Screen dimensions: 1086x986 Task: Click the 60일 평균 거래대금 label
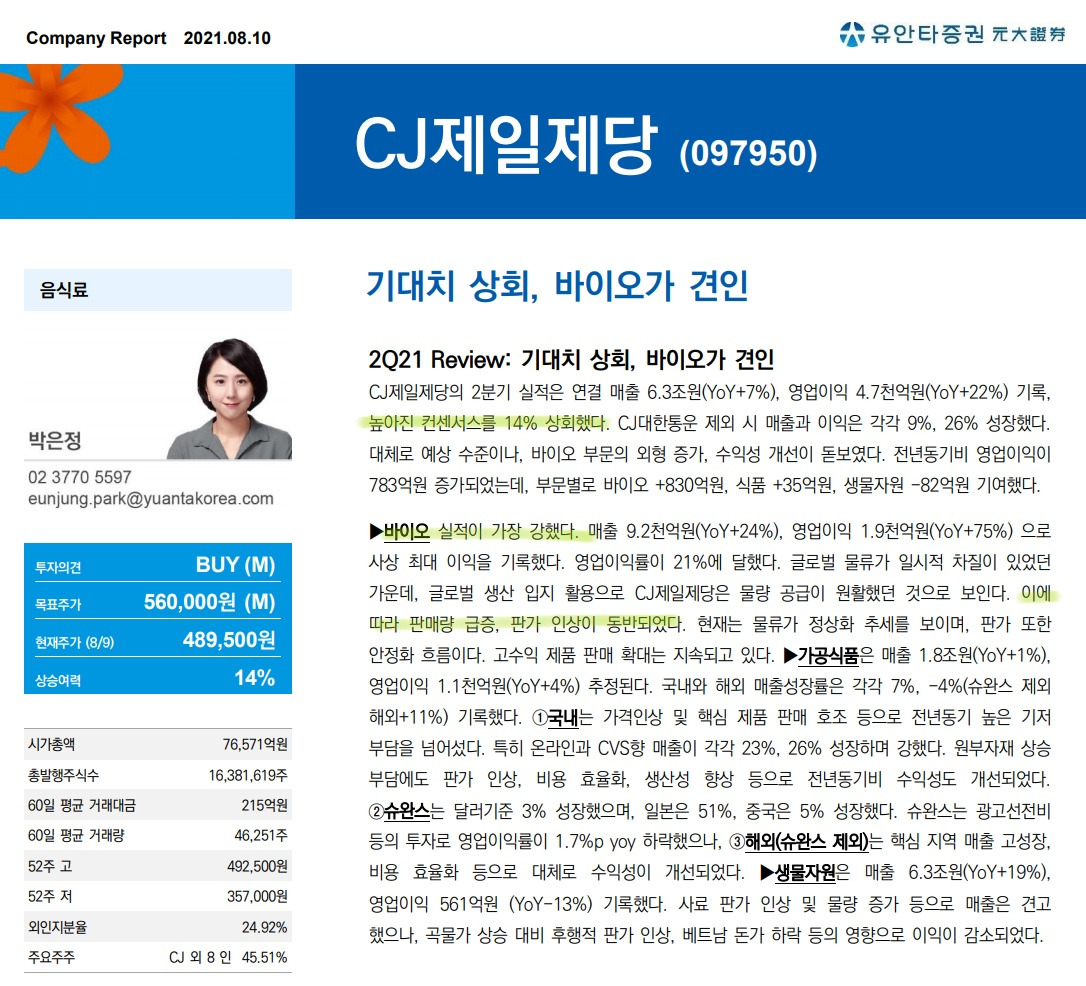click(82, 805)
